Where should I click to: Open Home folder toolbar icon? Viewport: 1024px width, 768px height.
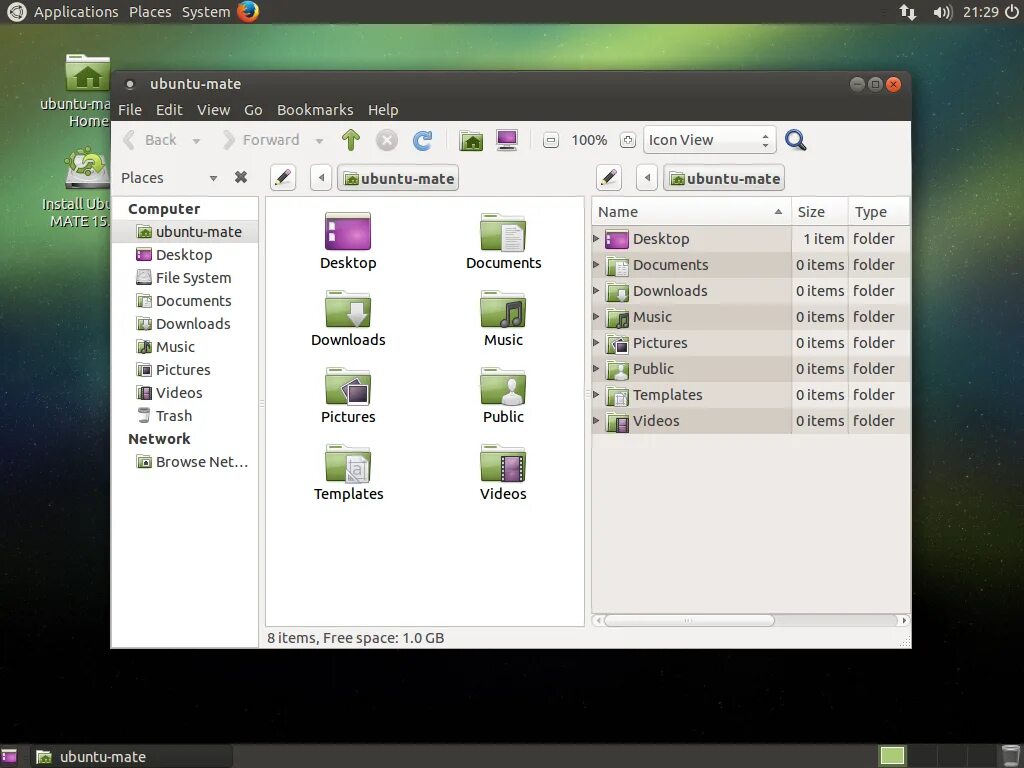tap(471, 140)
